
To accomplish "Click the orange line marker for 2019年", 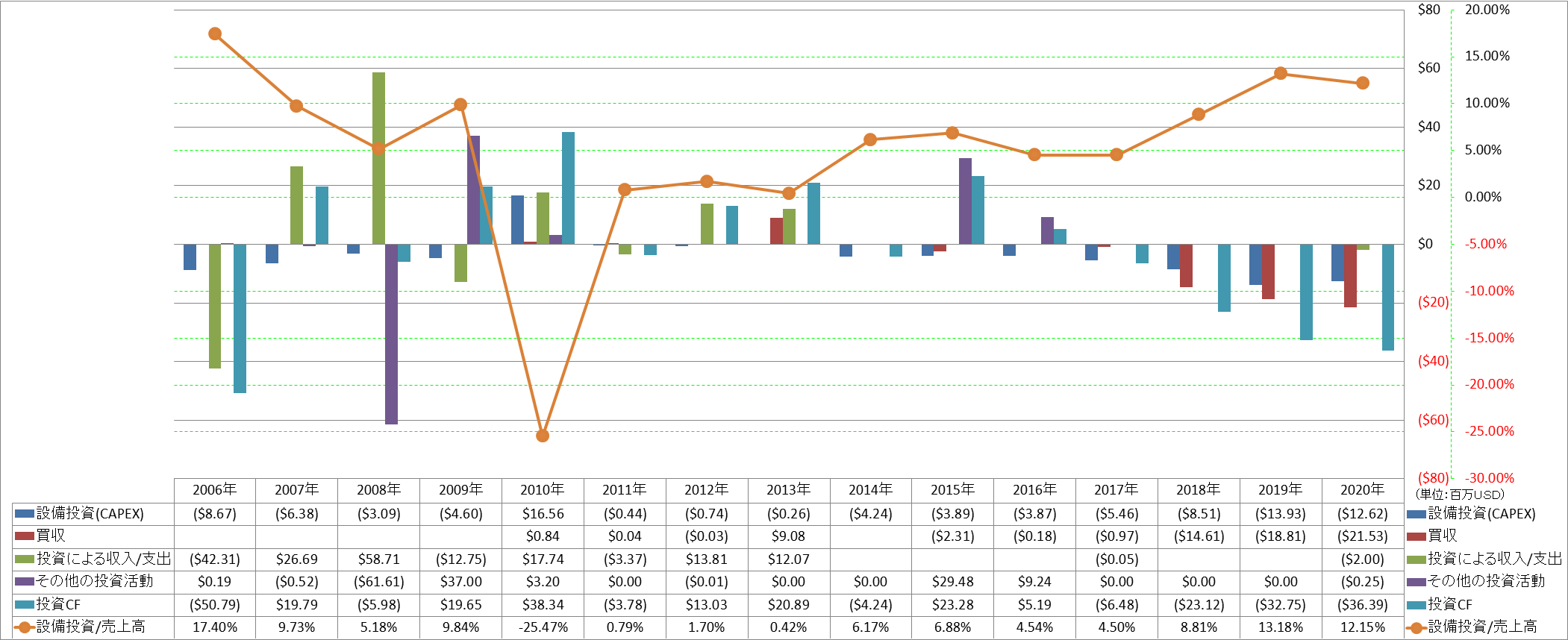I will pos(1281,73).
